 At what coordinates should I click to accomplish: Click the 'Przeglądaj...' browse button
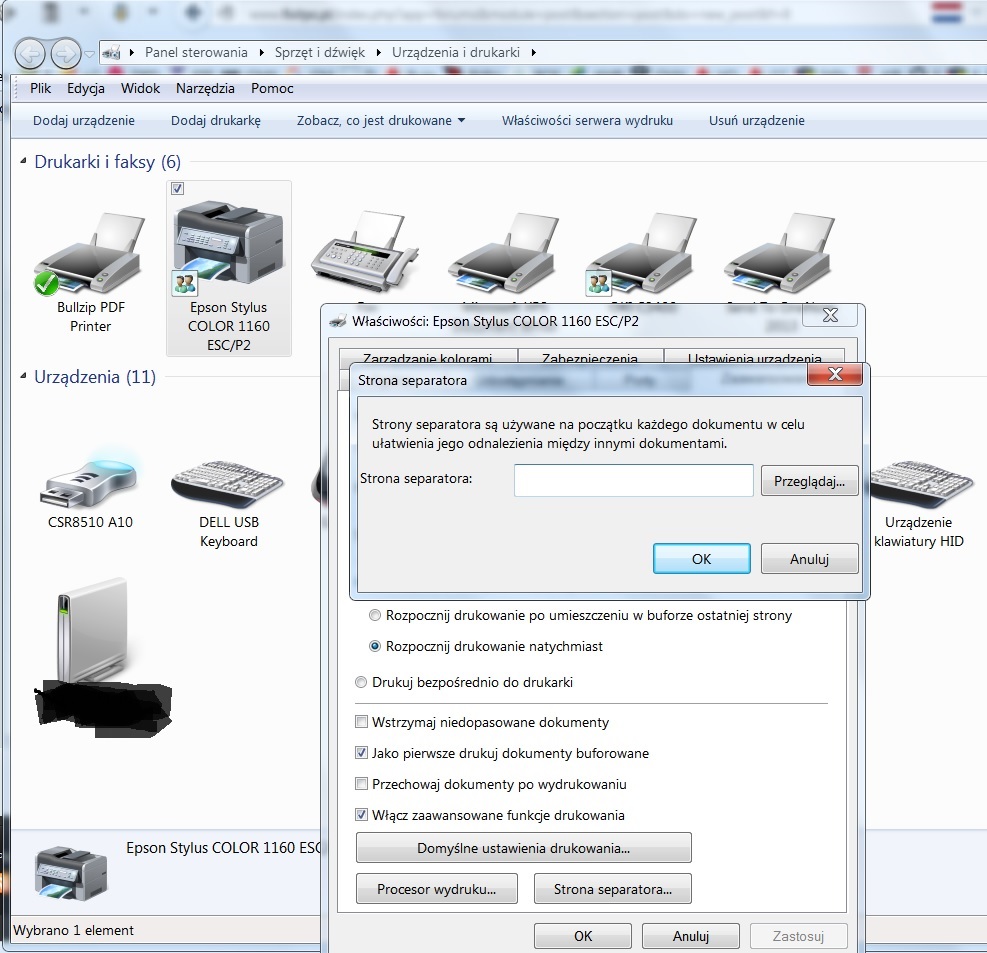(x=809, y=481)
